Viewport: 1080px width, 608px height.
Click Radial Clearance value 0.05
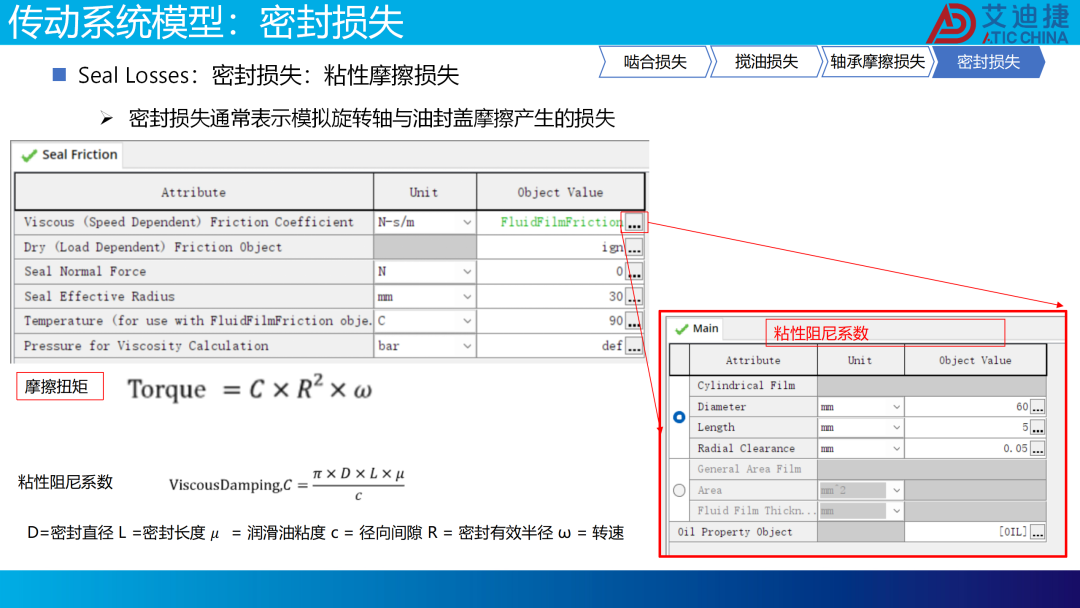click(1015, 449)
